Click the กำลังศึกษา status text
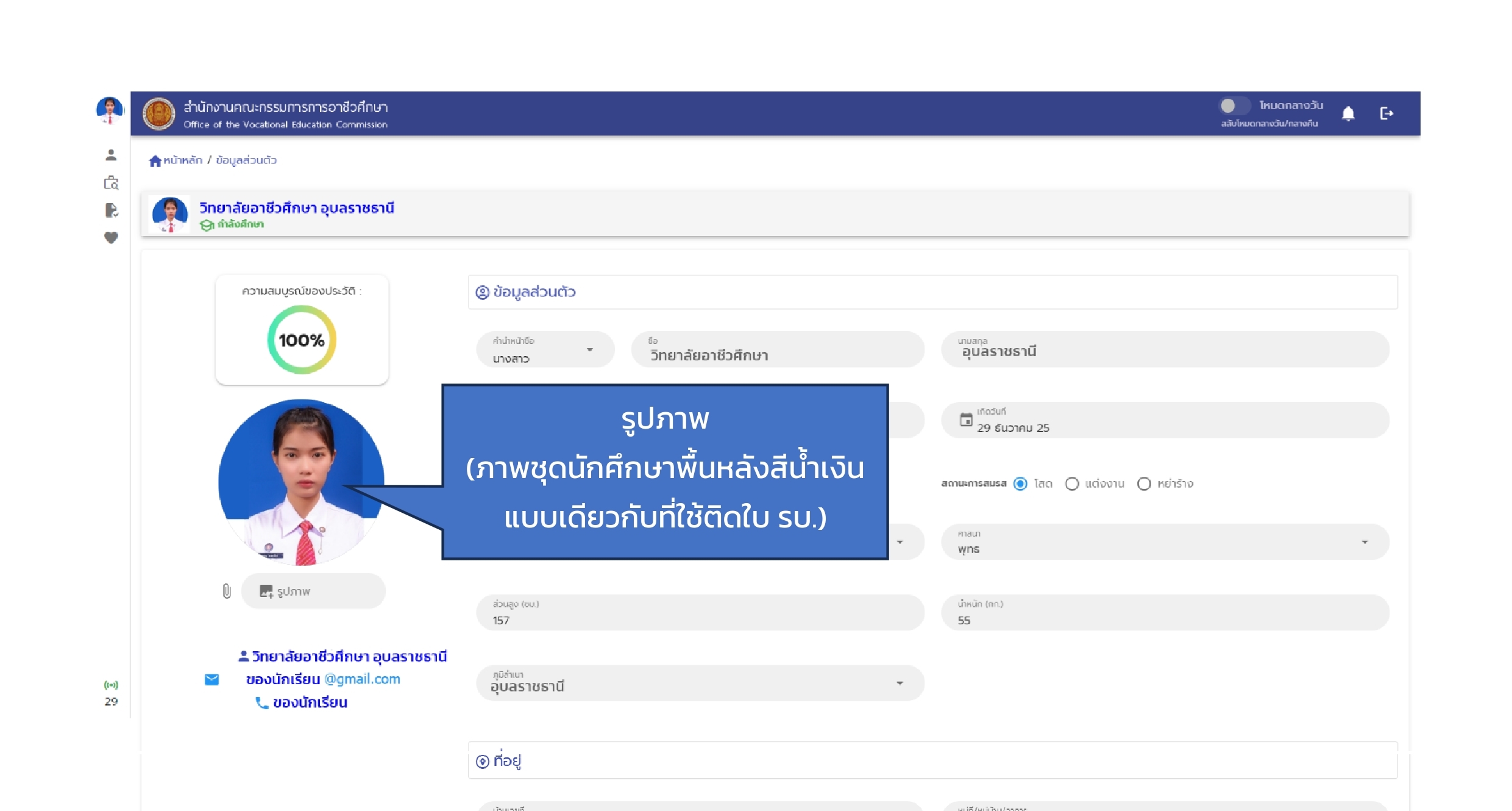 pyautogui.click(x=241, y=224)
